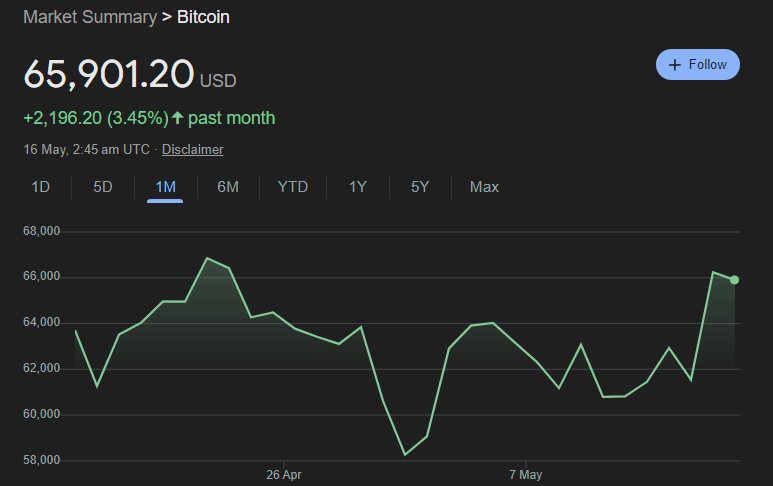The height and width of the screenshot is (486, 773).
Task: Click the 26 Apr axis label
Action: (283, 475)
